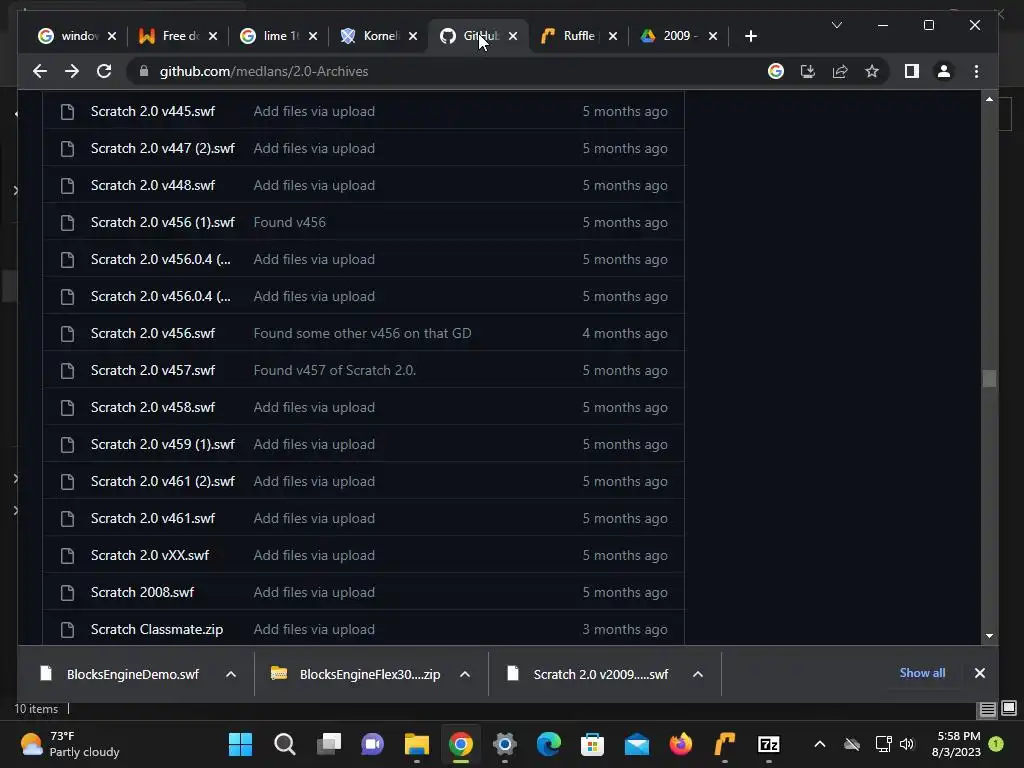This screenshot has height=768, width=1024.
Task: Open taskbar Search
Action: [285, 744]
